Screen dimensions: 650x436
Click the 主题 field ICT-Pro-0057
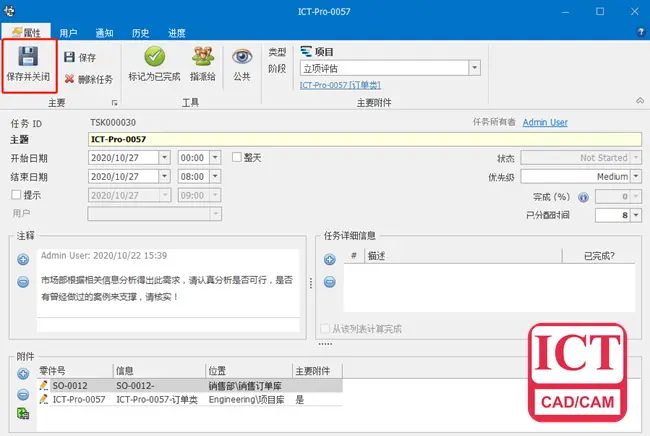point(365,139)
